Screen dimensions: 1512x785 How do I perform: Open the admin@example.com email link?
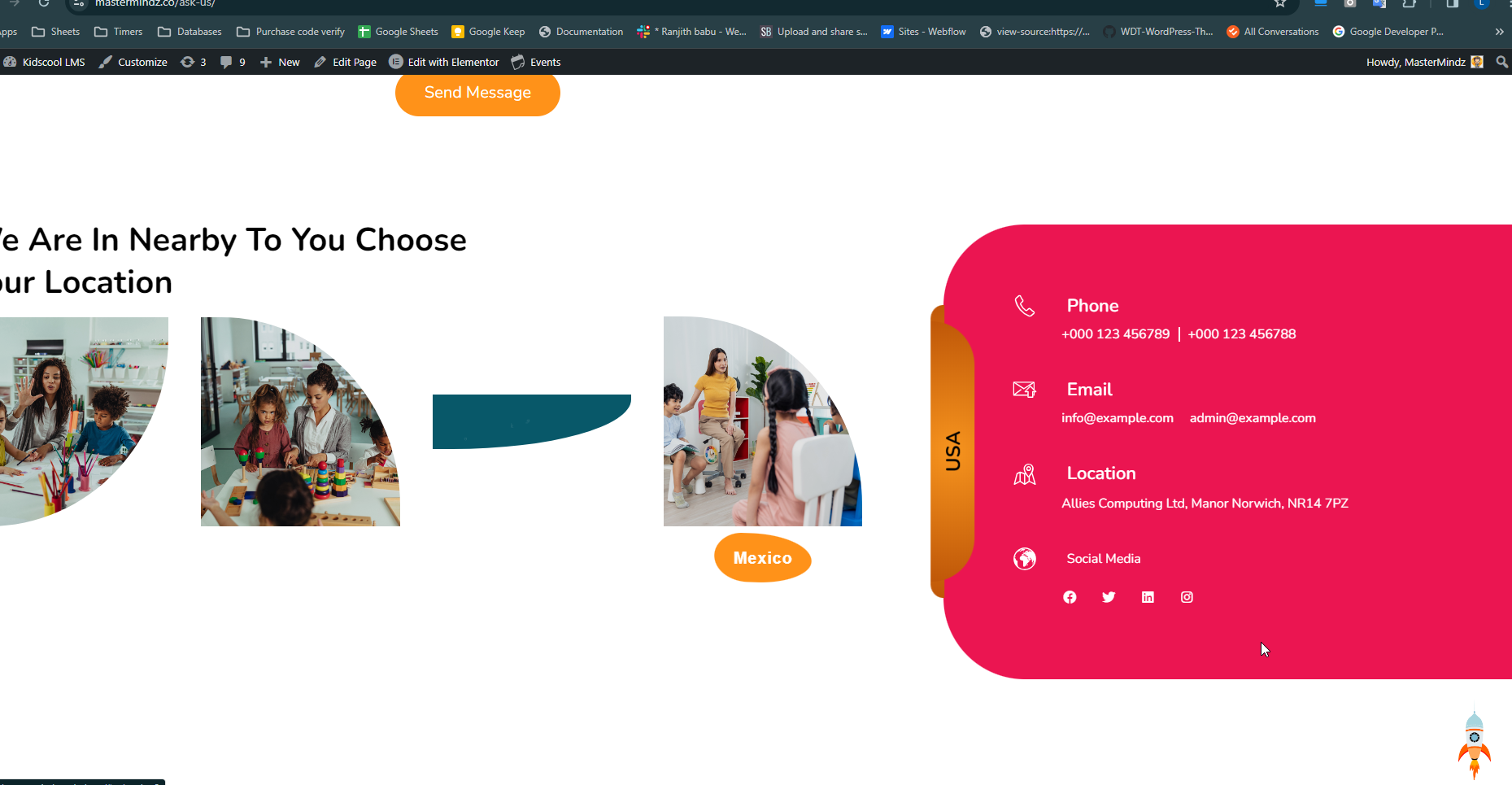[x=1253, y=418]
